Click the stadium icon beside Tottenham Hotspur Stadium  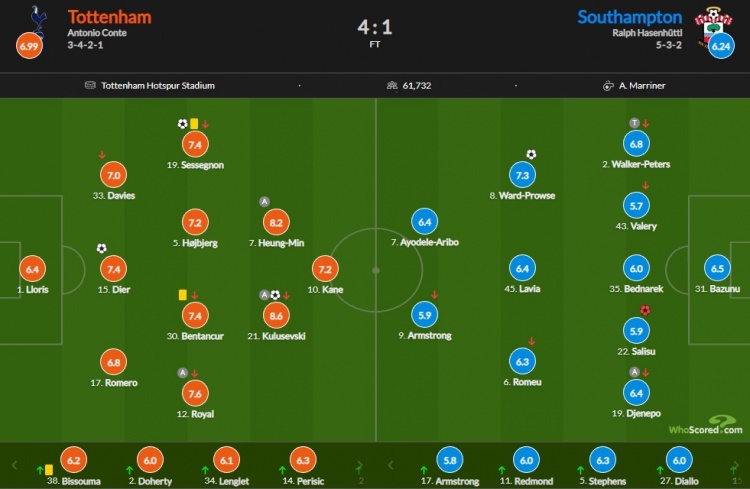click(x=91, y=86)
